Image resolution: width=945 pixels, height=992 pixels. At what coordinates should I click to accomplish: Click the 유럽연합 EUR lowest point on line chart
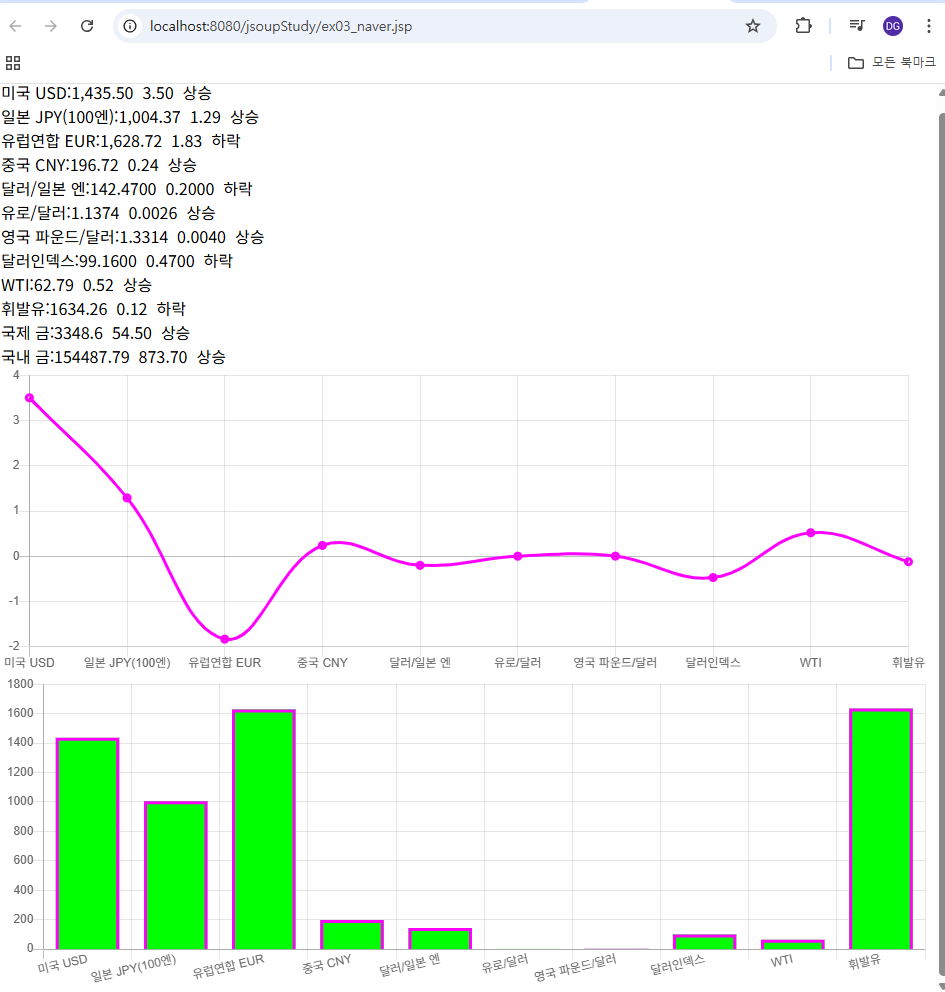click(225, 639)
